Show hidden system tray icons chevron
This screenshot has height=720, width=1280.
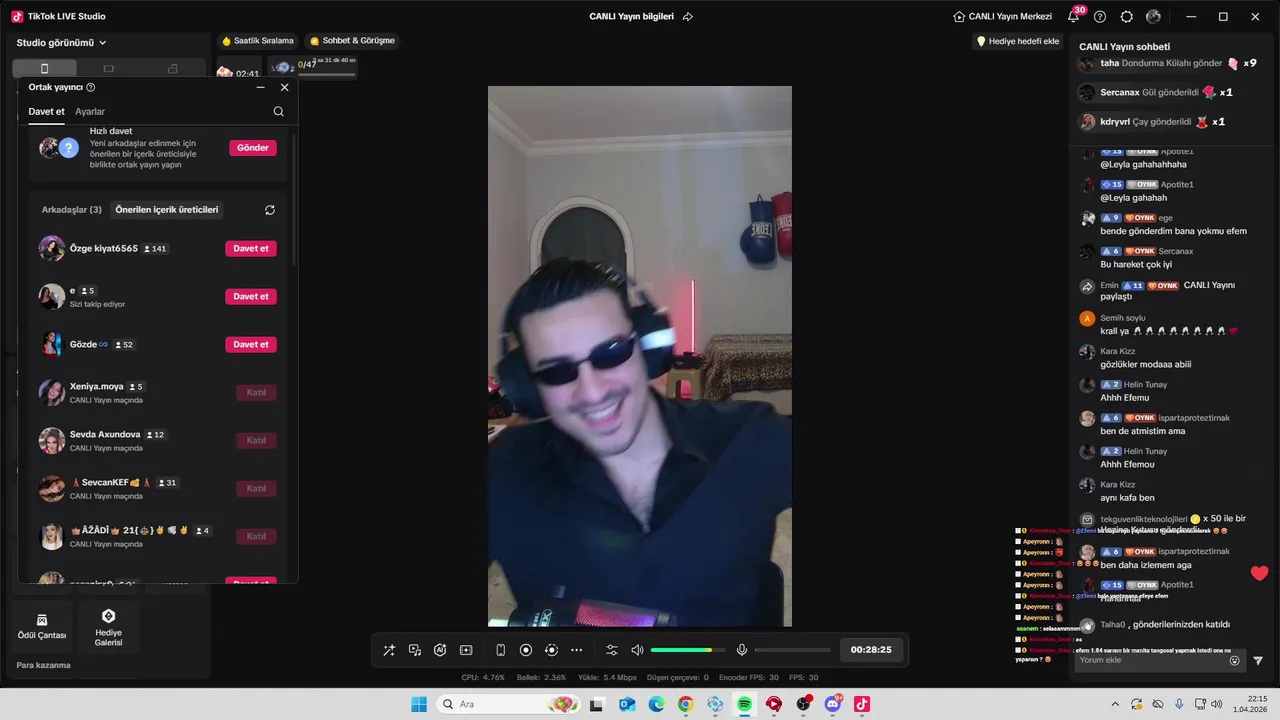pos(1114,704)
